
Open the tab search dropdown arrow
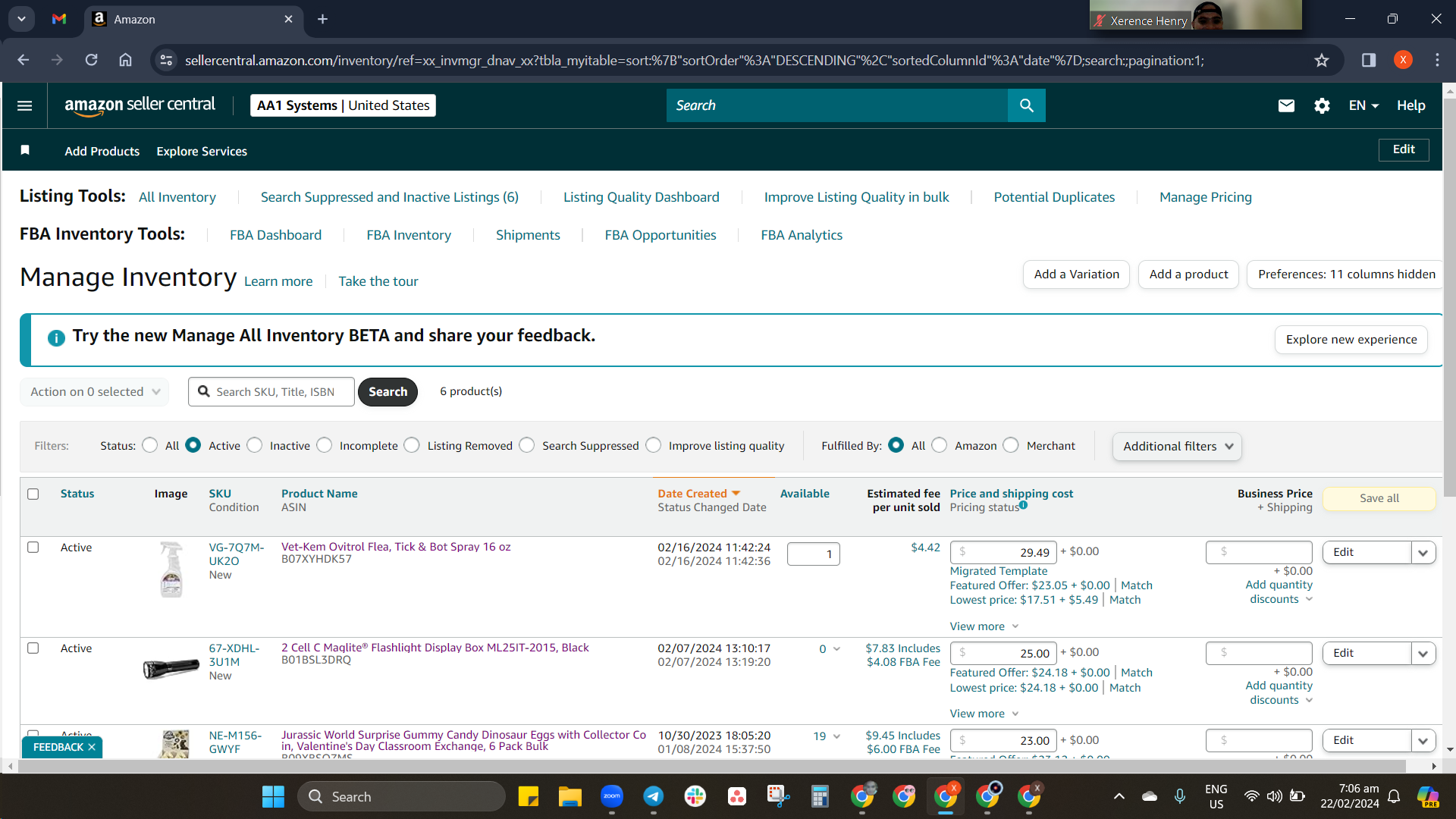pyautogui.click(x=21, y=19)
